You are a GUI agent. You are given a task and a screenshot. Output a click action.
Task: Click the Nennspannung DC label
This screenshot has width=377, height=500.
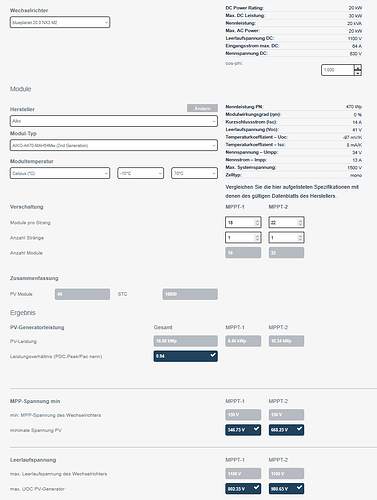tap(247, 53)
